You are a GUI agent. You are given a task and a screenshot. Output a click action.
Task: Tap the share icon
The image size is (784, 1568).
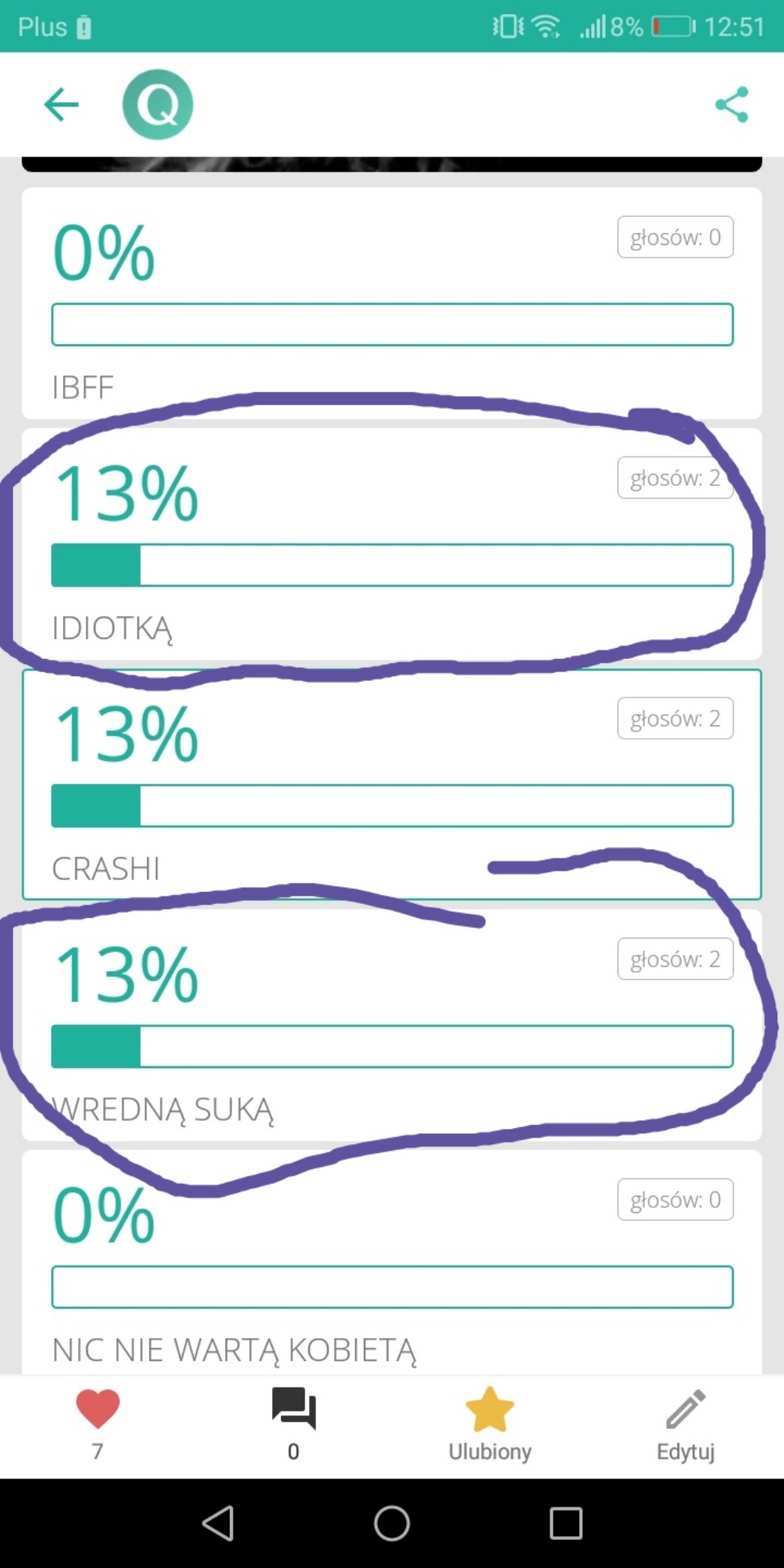[x=731, y=104]
